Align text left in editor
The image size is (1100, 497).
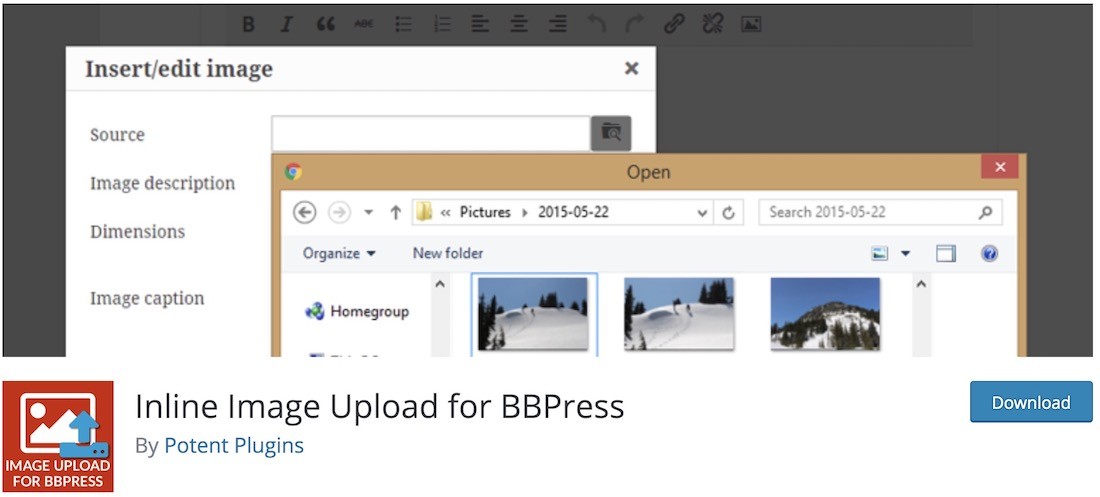tap(480, 25)
